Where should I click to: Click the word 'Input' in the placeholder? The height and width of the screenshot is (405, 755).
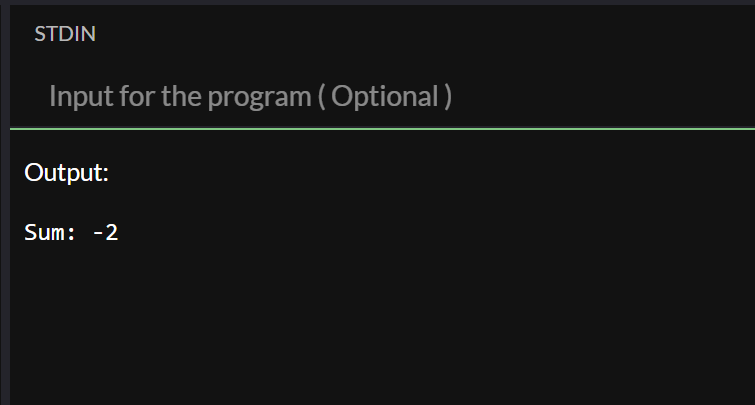click(x=81, y=96)
